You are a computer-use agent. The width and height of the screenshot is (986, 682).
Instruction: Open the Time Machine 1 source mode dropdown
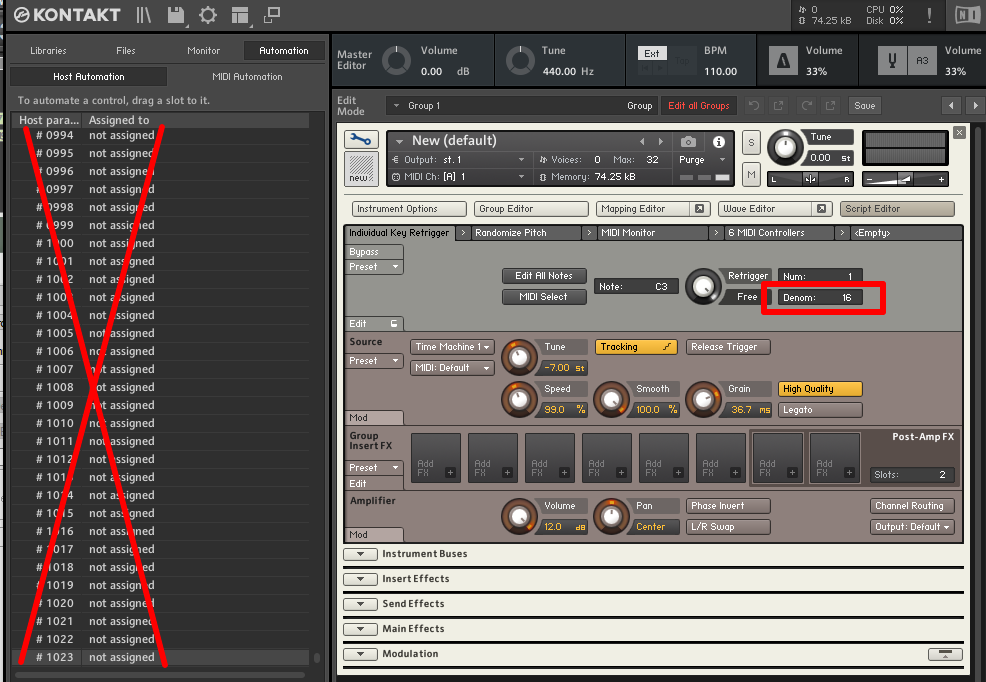click(453, 347)
